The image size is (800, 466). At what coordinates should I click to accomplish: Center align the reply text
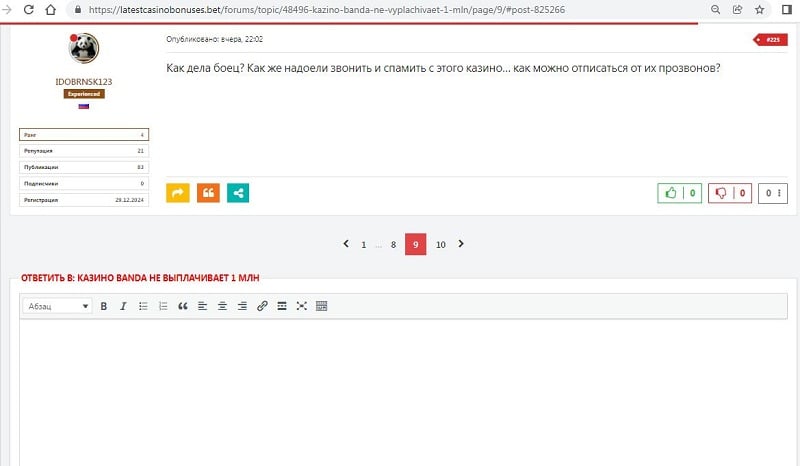(x=222, y=306)
